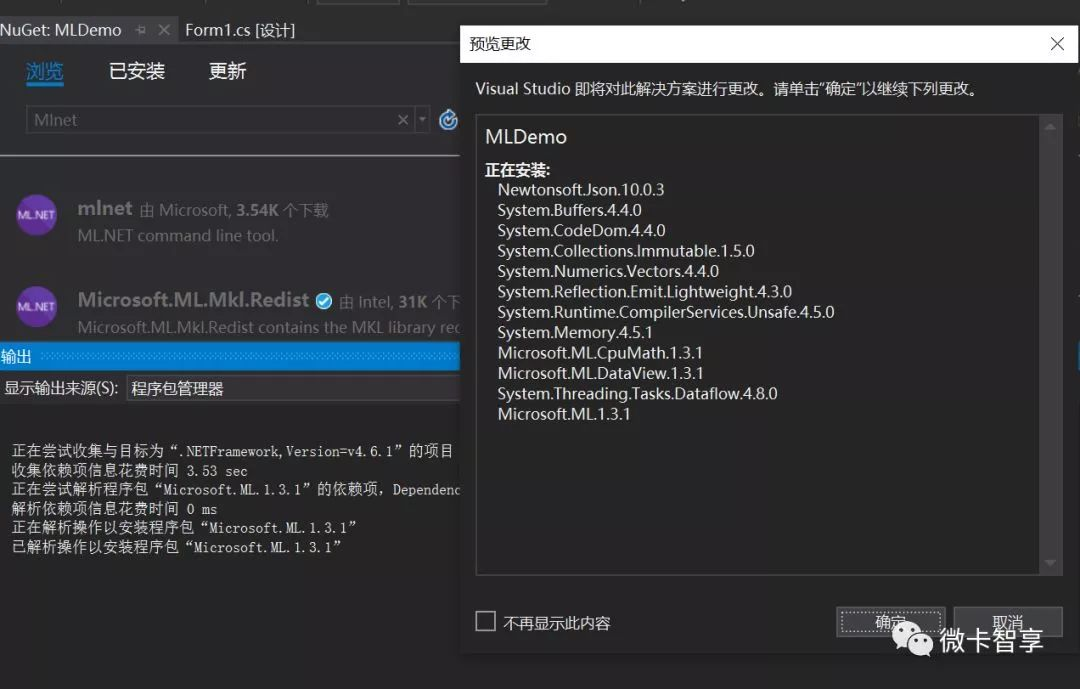Close the NuGet: MLDemo tab

click(x=164, y=30)
